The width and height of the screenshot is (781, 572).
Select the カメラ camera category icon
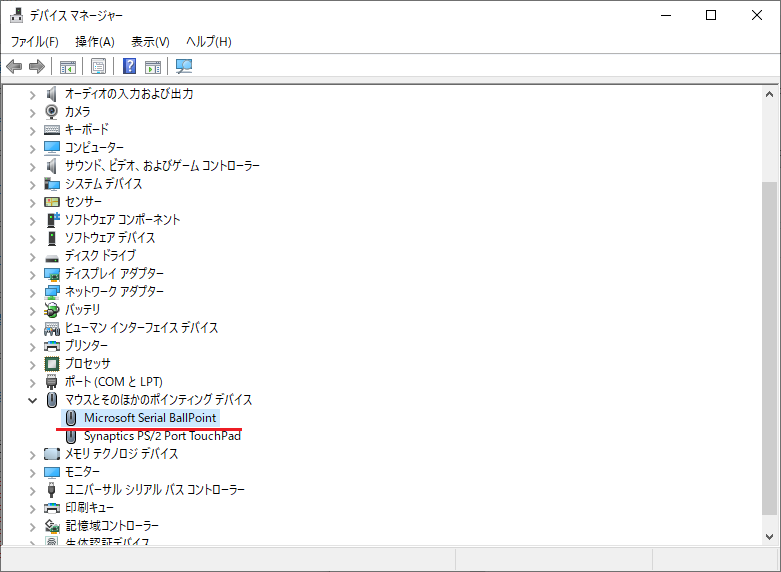52,112
